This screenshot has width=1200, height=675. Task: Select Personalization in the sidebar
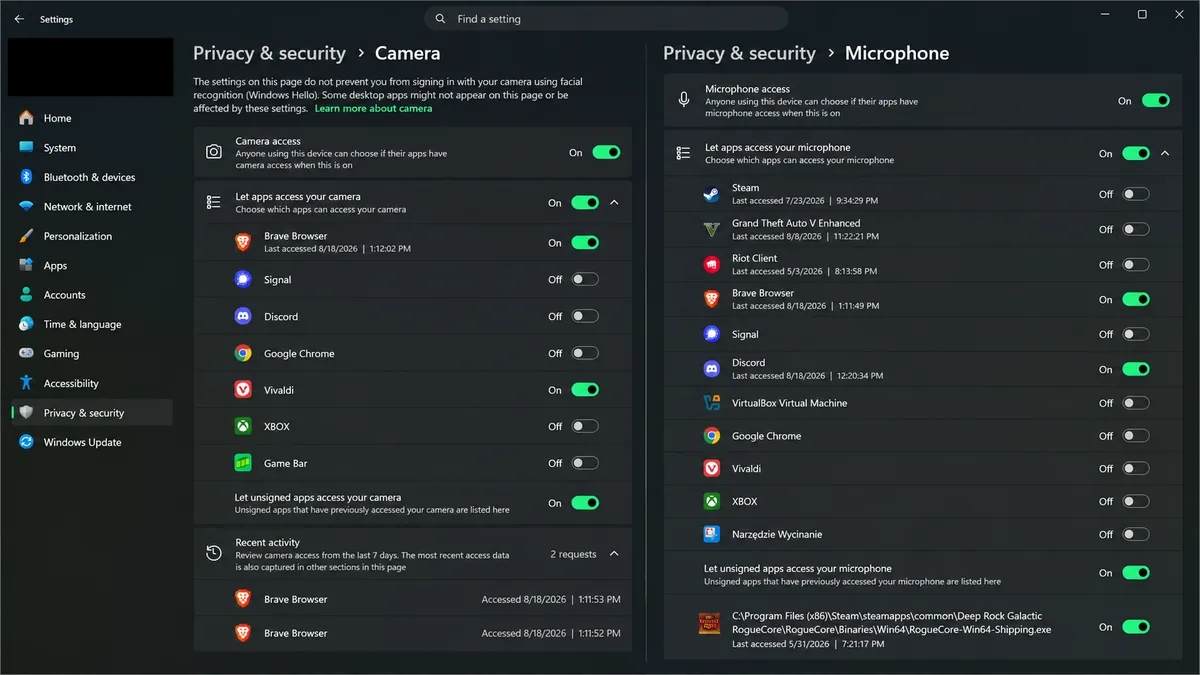point(91,236)
